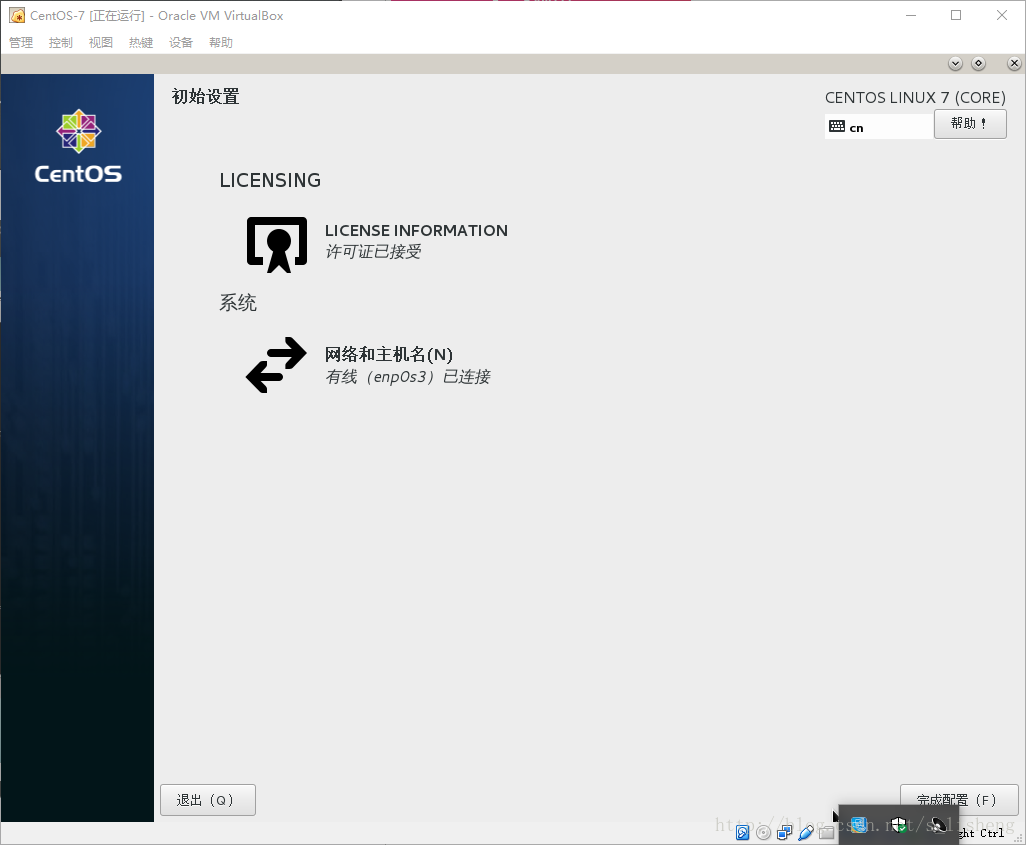Click the network adapter status icon
The image size is (1026, 845).
pos(785,833)
